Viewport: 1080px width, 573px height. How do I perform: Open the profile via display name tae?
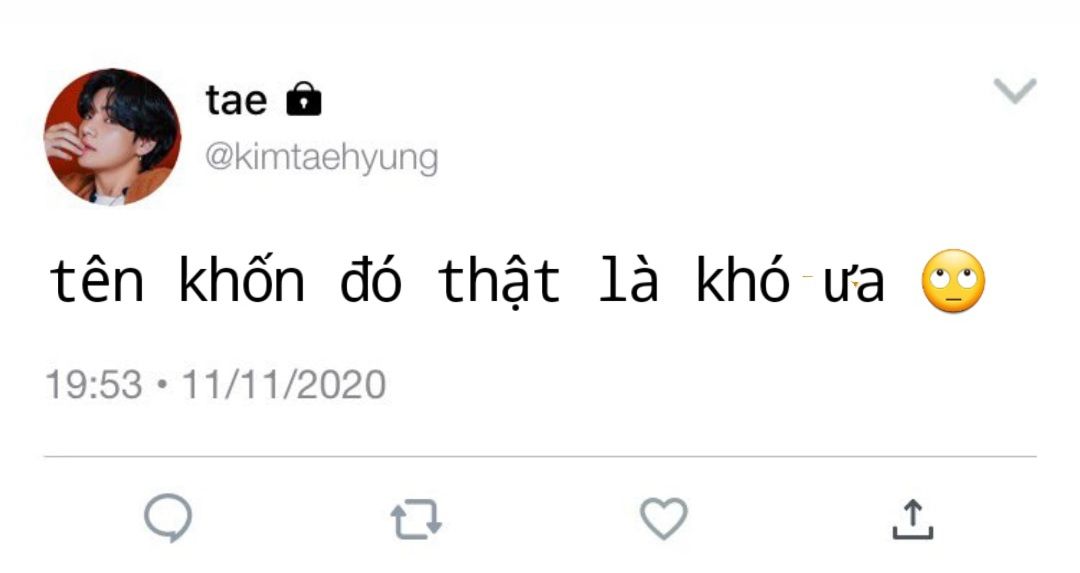click(x=236, y=101)
